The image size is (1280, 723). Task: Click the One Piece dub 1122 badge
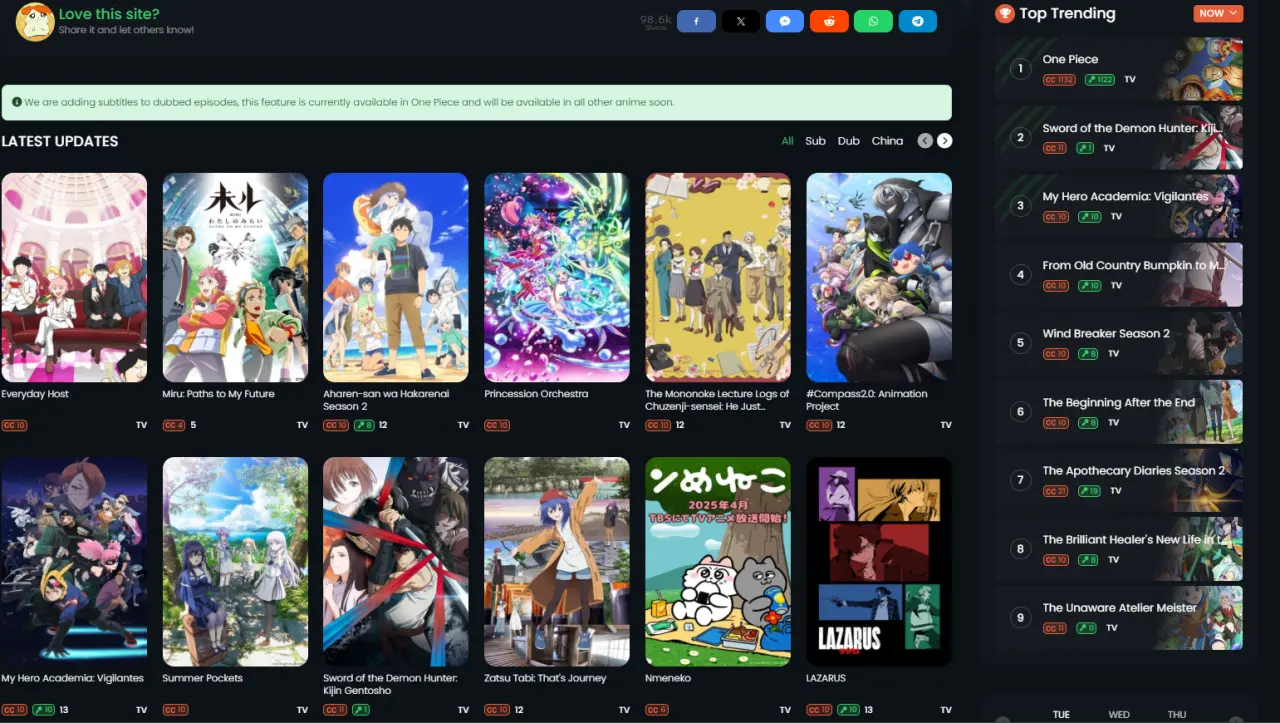[1099, 79]
